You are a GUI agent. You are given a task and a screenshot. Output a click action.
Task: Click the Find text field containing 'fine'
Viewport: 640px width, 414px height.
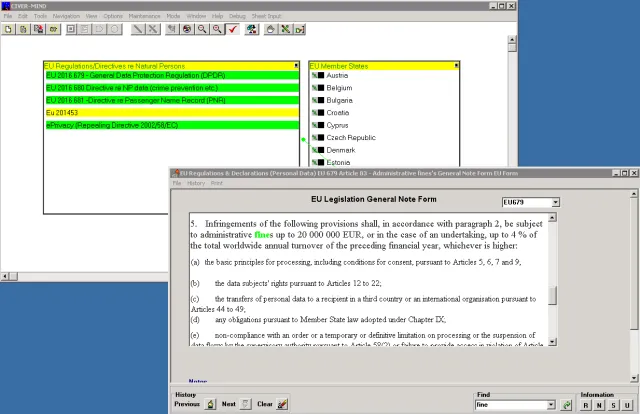pyautogui.click(x=511, y=405)
